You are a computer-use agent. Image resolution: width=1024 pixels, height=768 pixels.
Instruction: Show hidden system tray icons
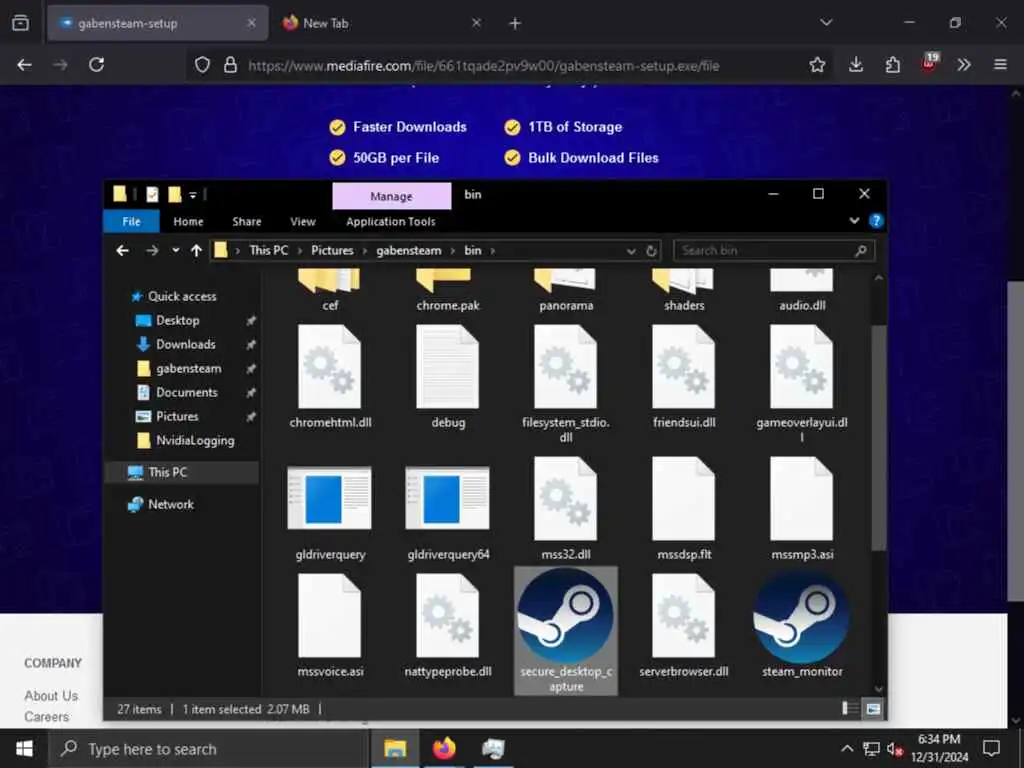click(x=846, y=749)
